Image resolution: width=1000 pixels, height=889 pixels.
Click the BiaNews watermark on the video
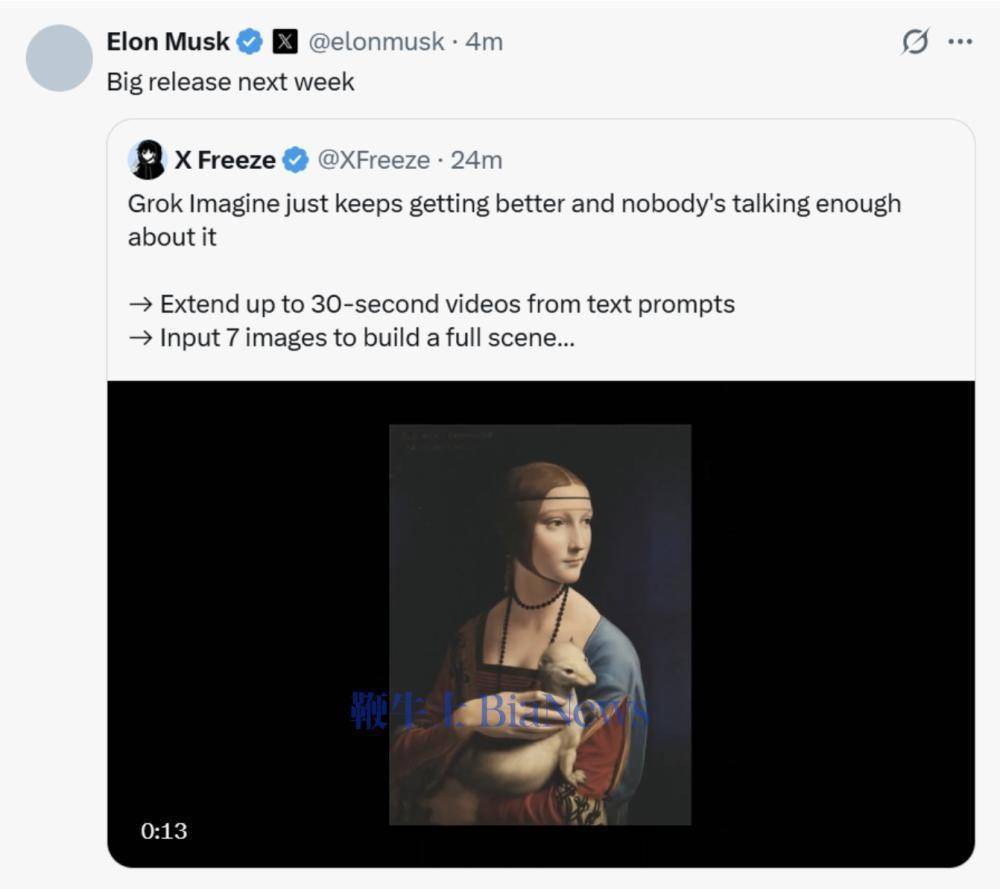tap(500, 711)
